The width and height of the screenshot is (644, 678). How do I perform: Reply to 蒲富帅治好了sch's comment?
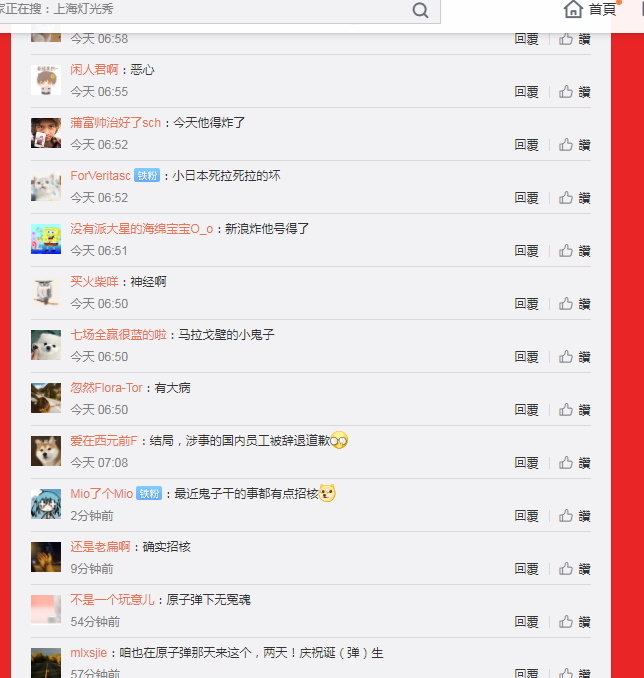(526, 145)
